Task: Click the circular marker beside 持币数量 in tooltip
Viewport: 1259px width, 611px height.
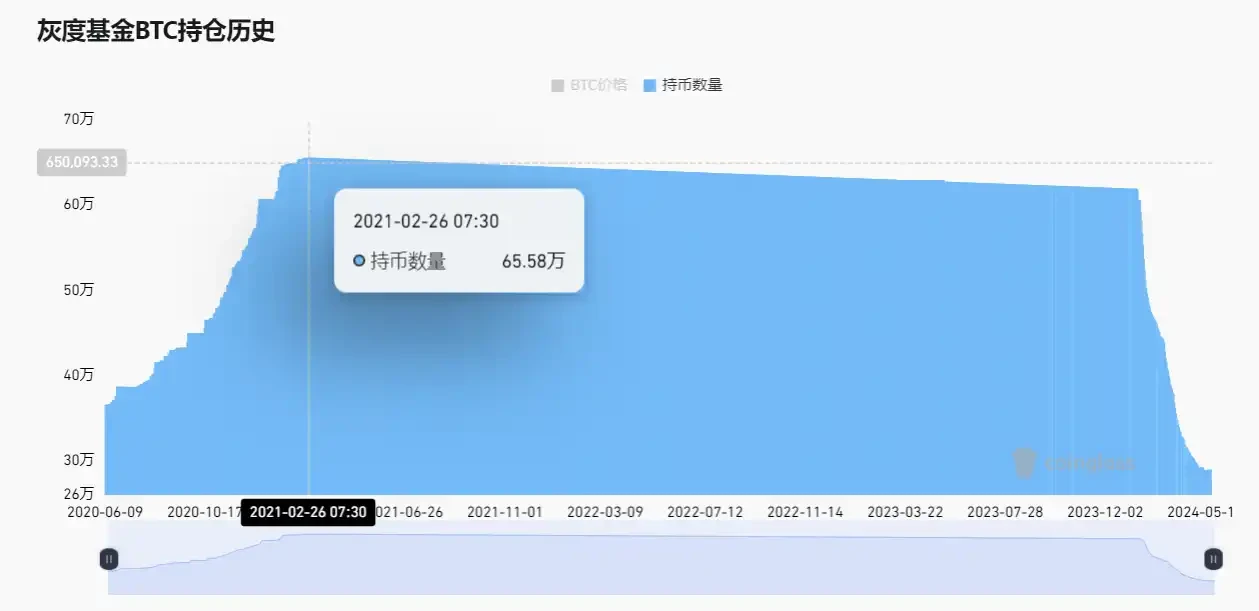Action: coord(358,260)
